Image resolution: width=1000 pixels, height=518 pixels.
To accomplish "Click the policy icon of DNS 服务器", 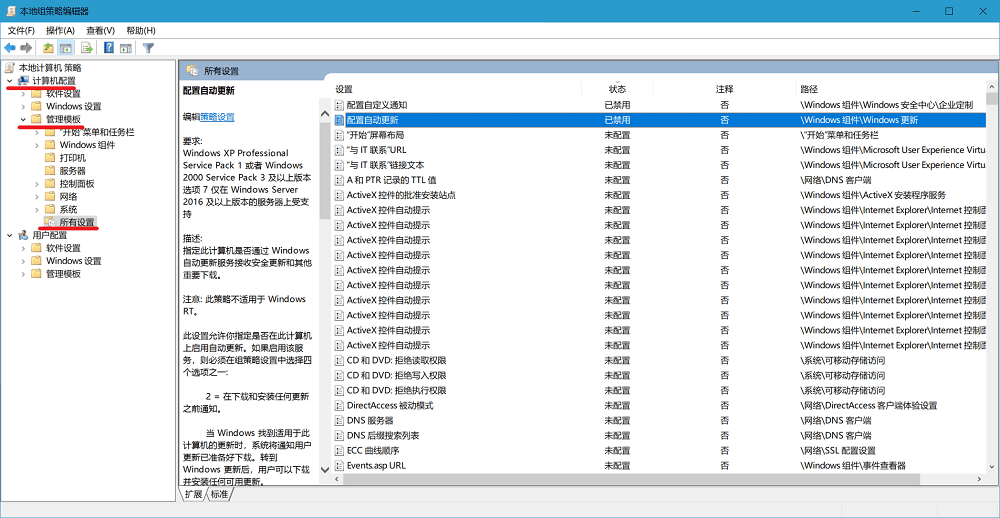I will click(x=339, y=420).
